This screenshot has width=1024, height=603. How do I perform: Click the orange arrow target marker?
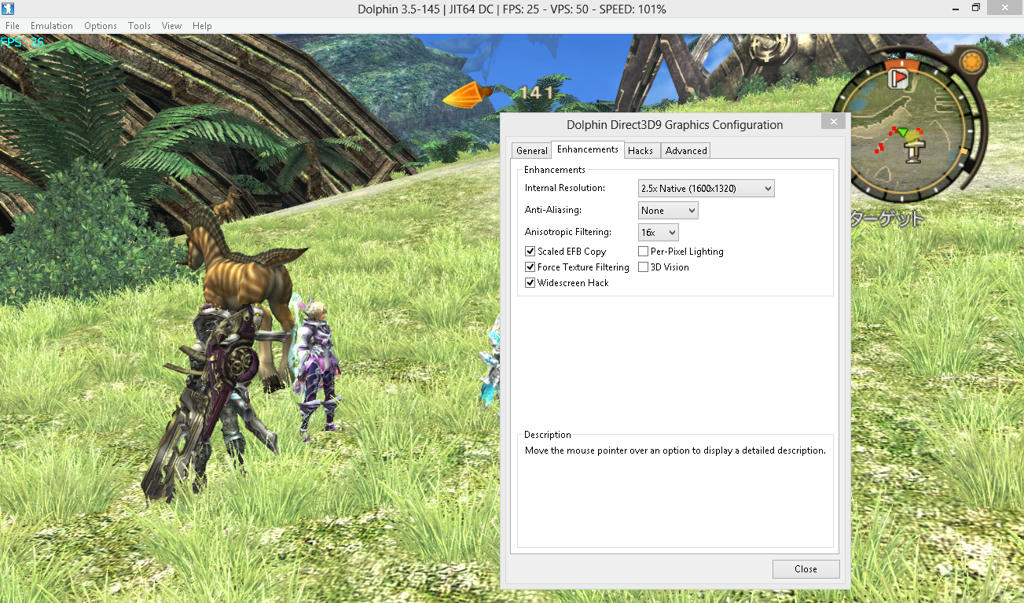click(x=468, y=96)
